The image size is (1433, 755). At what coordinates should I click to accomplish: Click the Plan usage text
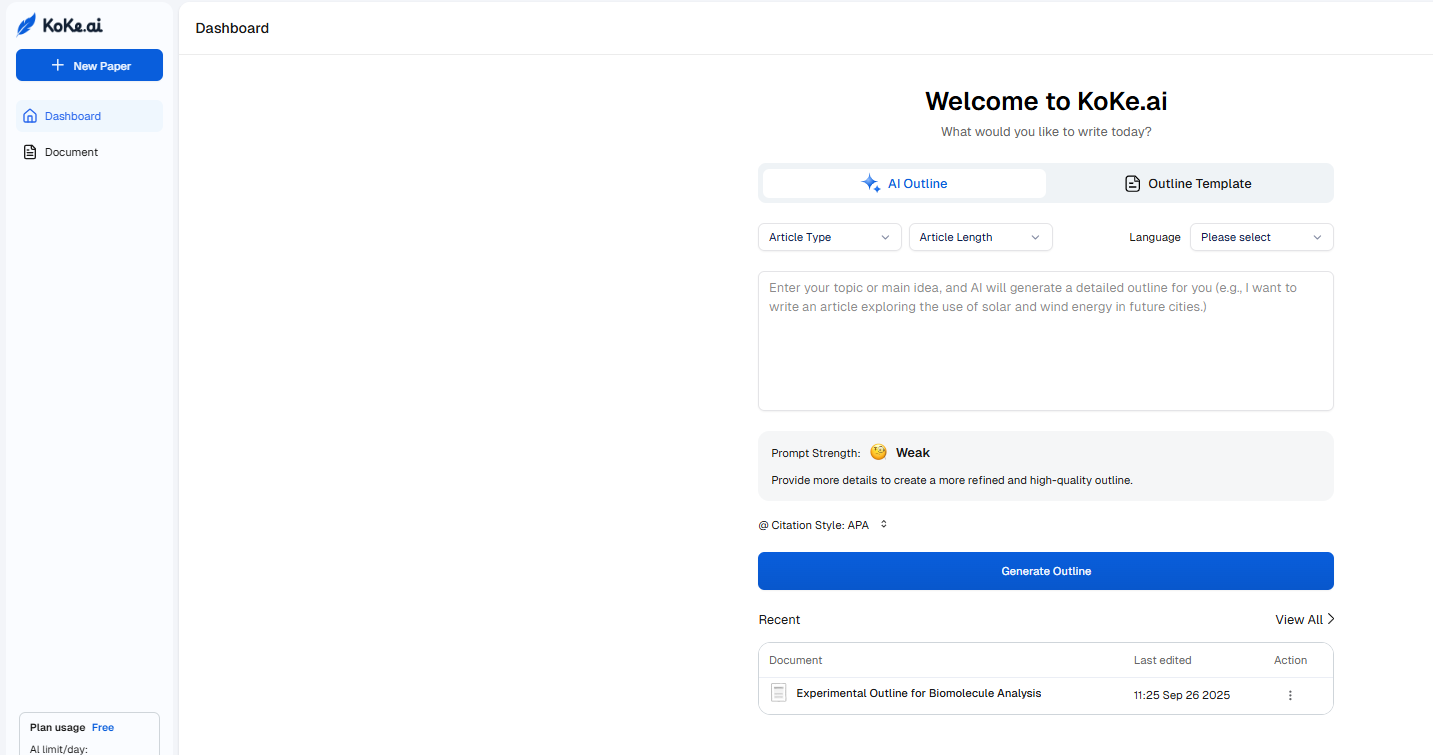tap(57, 728)
